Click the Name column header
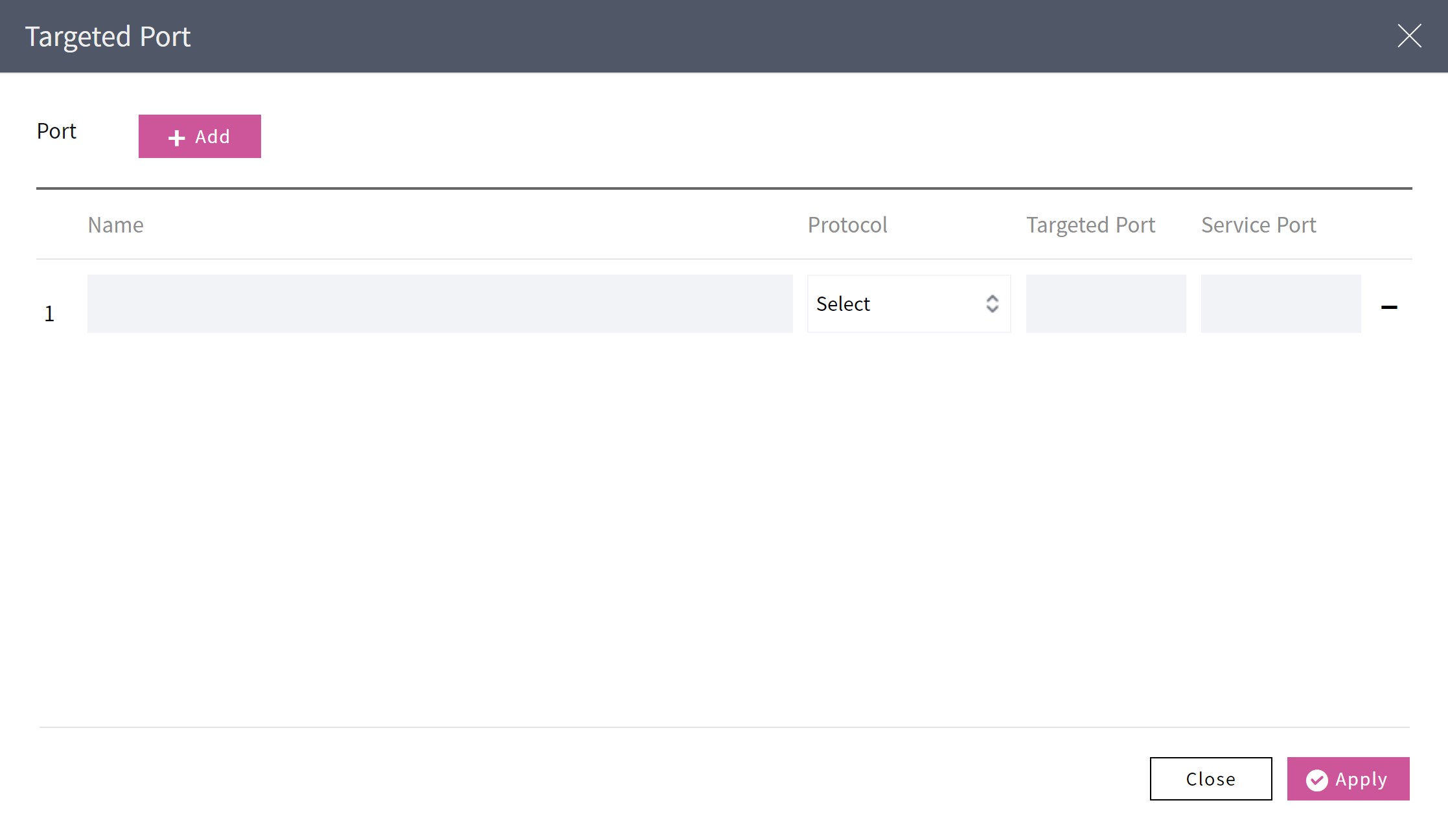Image resolution: width=1448 pixels, height=840 pixels. 116,225
